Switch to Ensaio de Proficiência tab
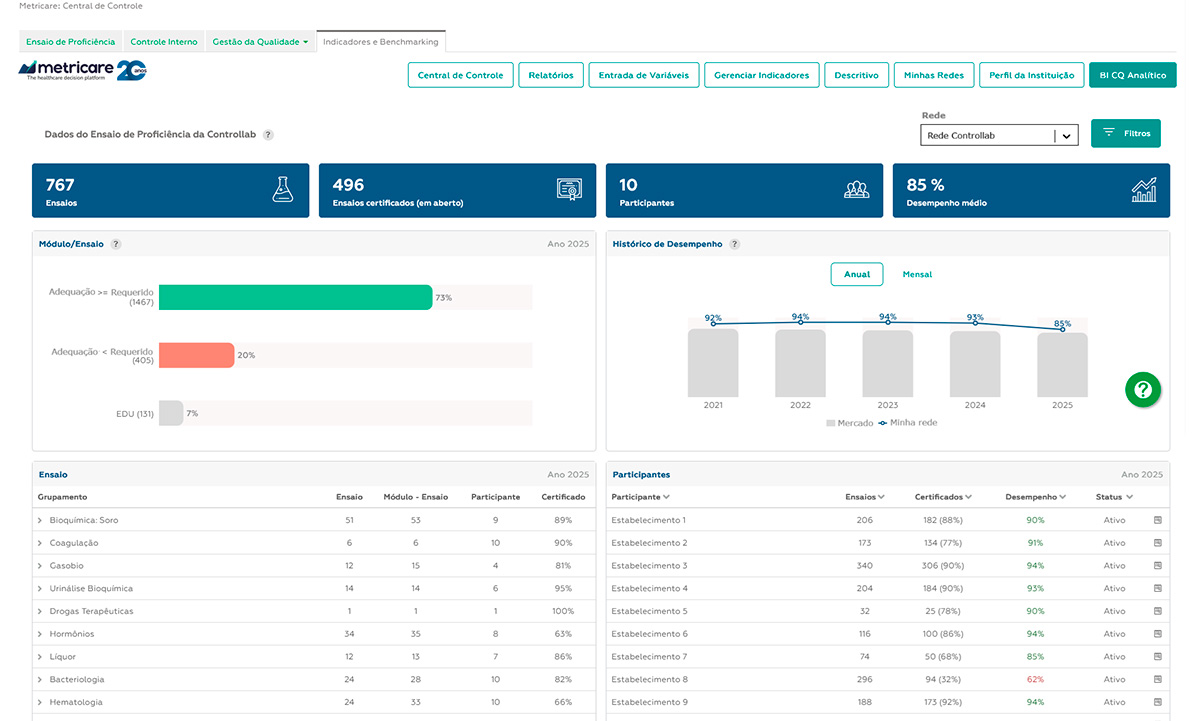The width and height of the screenshot is (1200, 721). 70,42
